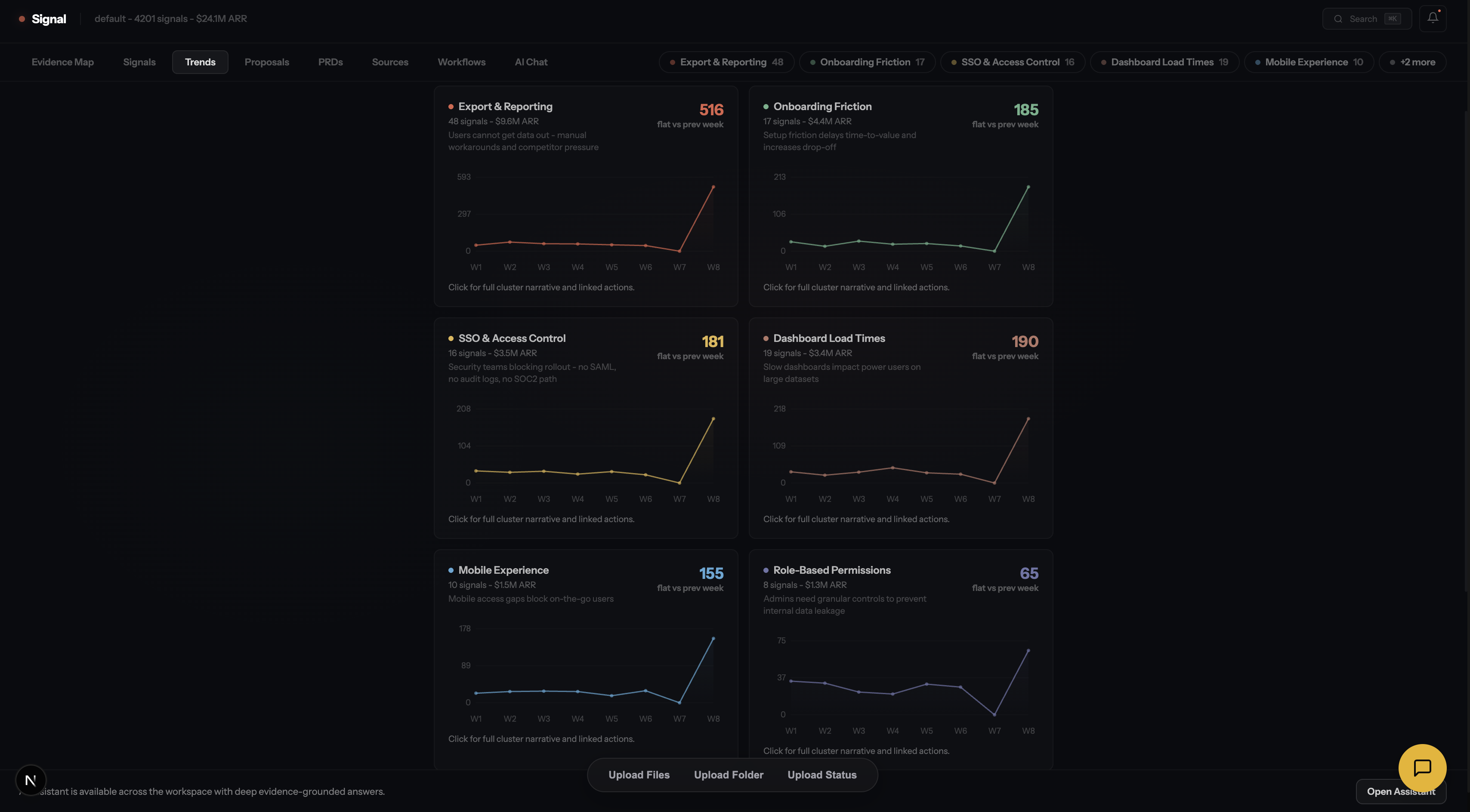Click the notification bell icon

[x=1432, y=18]
